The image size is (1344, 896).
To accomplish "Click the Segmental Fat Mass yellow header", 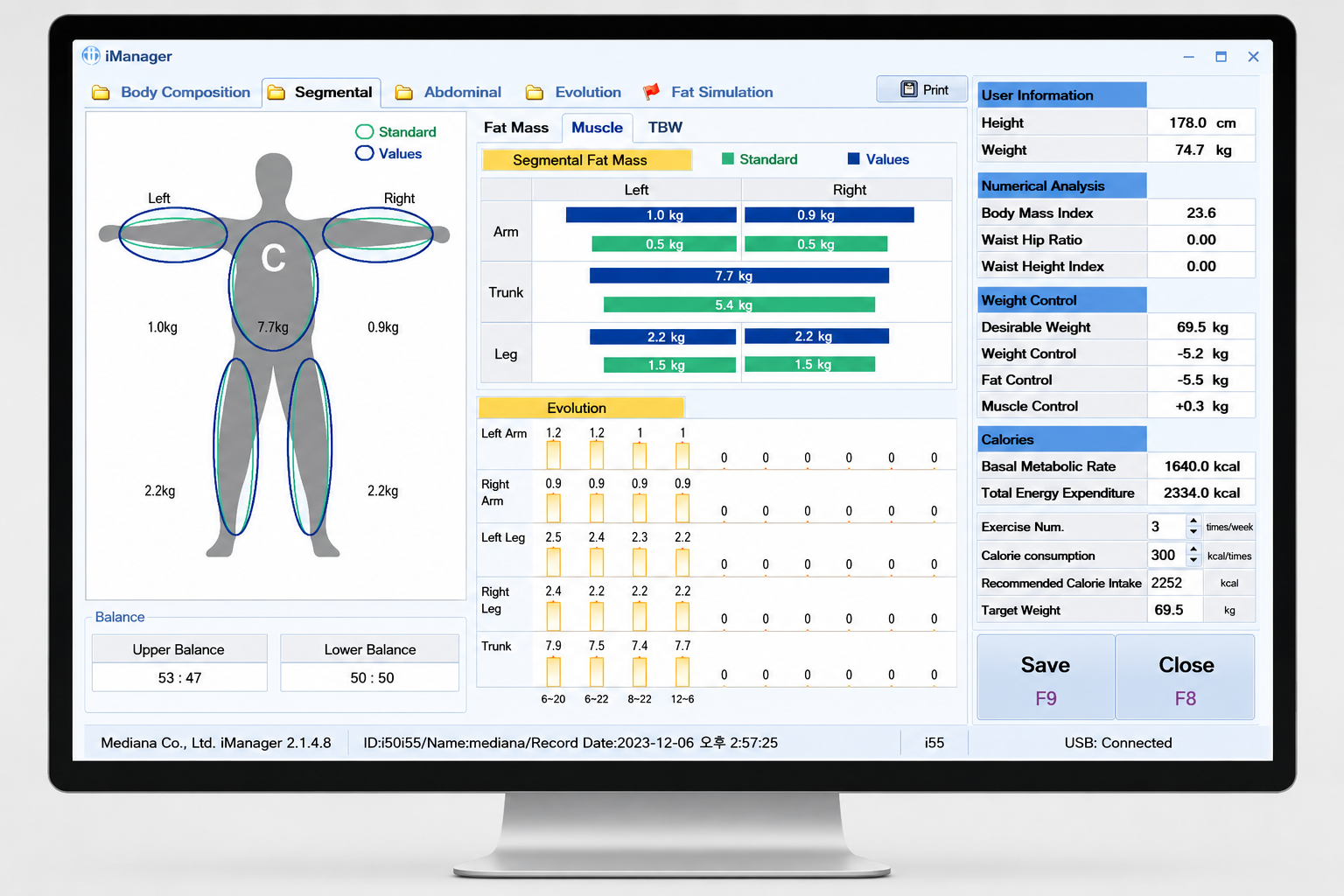I will tap(586, 160).
